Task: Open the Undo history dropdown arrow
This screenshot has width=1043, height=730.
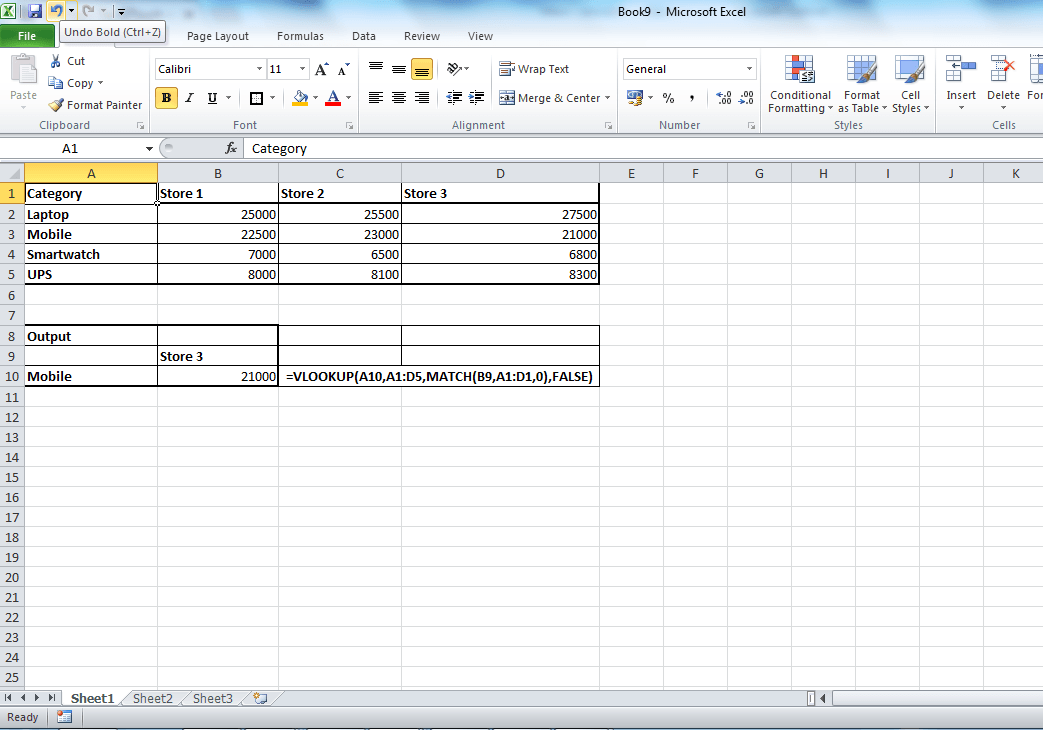Action: click(71, 11)
